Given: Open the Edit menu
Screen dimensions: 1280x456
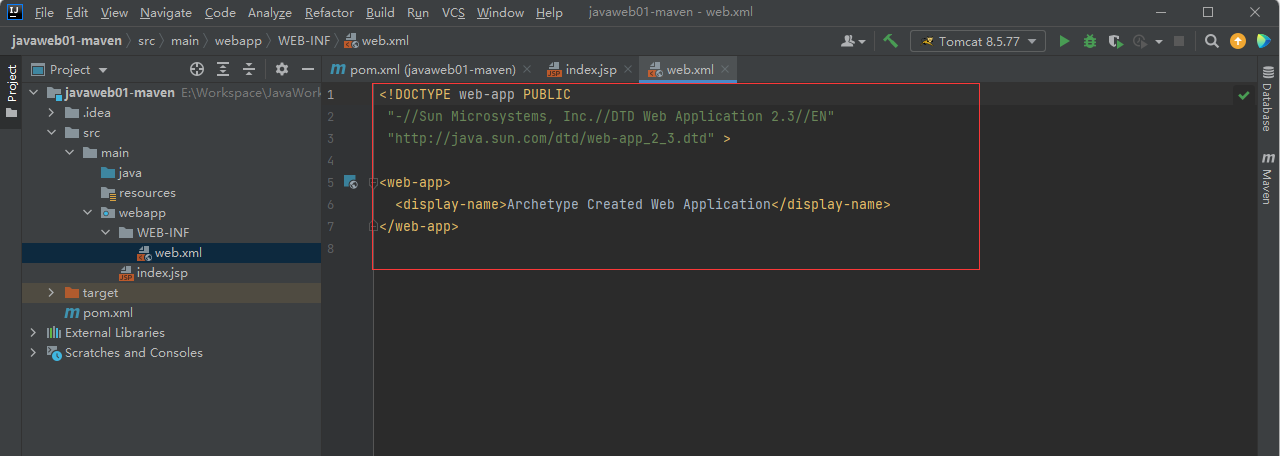Looking at the screenshot, I should point(77,13).
